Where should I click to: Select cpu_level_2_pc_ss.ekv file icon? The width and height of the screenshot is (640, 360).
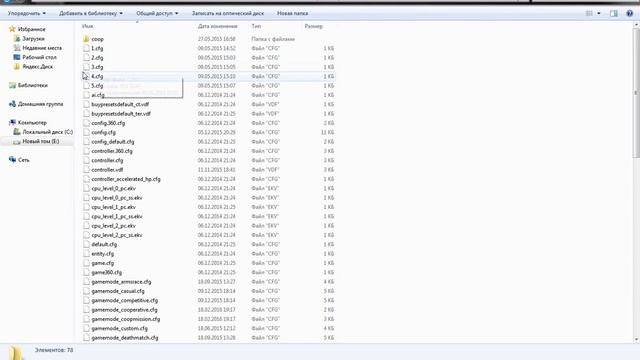tap(86, 235)
